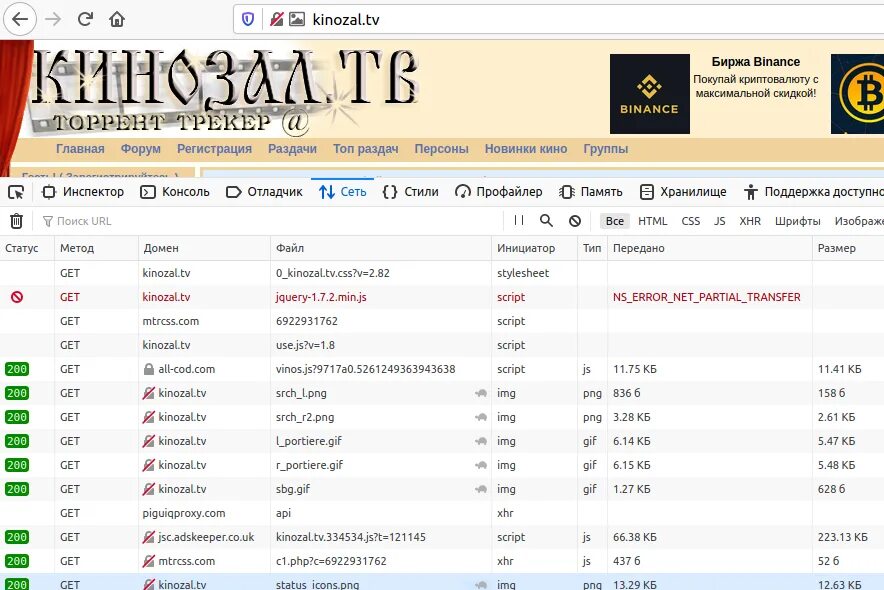
Task: Sort by the Файл column header
Action: click(381, 248)
